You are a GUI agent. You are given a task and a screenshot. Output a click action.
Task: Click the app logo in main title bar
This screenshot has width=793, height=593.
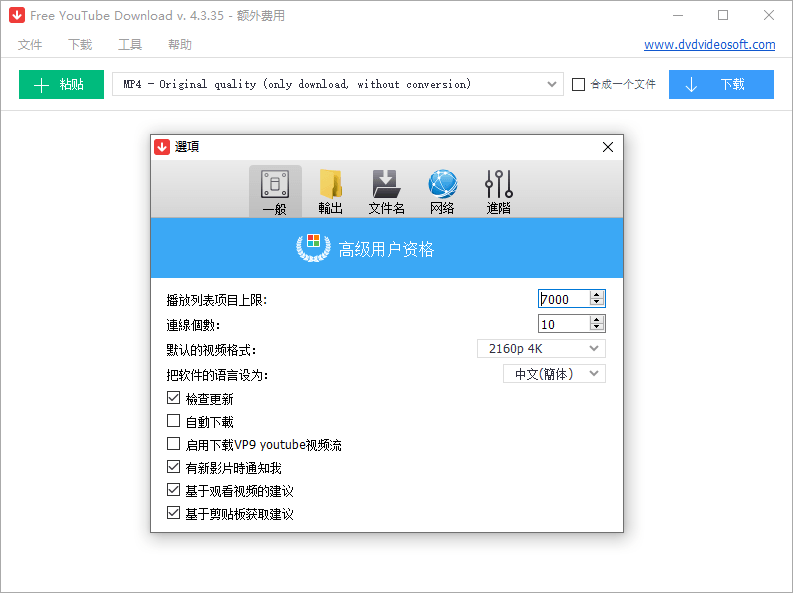(16, 16)
